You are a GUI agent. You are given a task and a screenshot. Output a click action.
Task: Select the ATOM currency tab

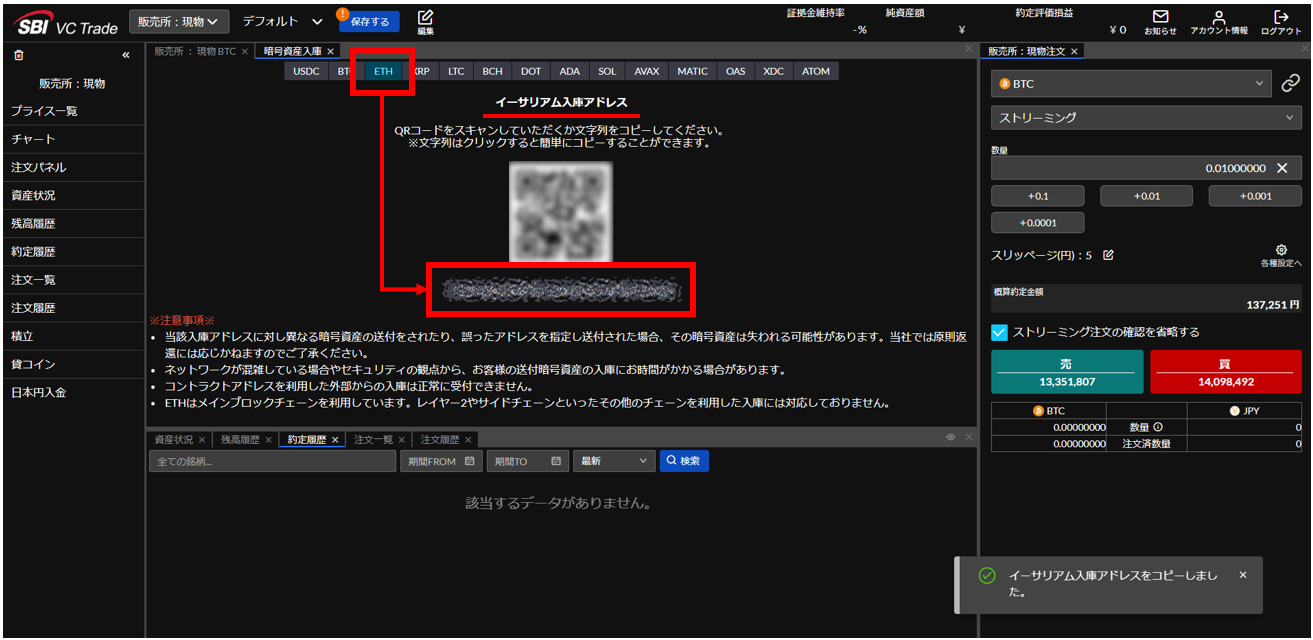click(816, 71)
